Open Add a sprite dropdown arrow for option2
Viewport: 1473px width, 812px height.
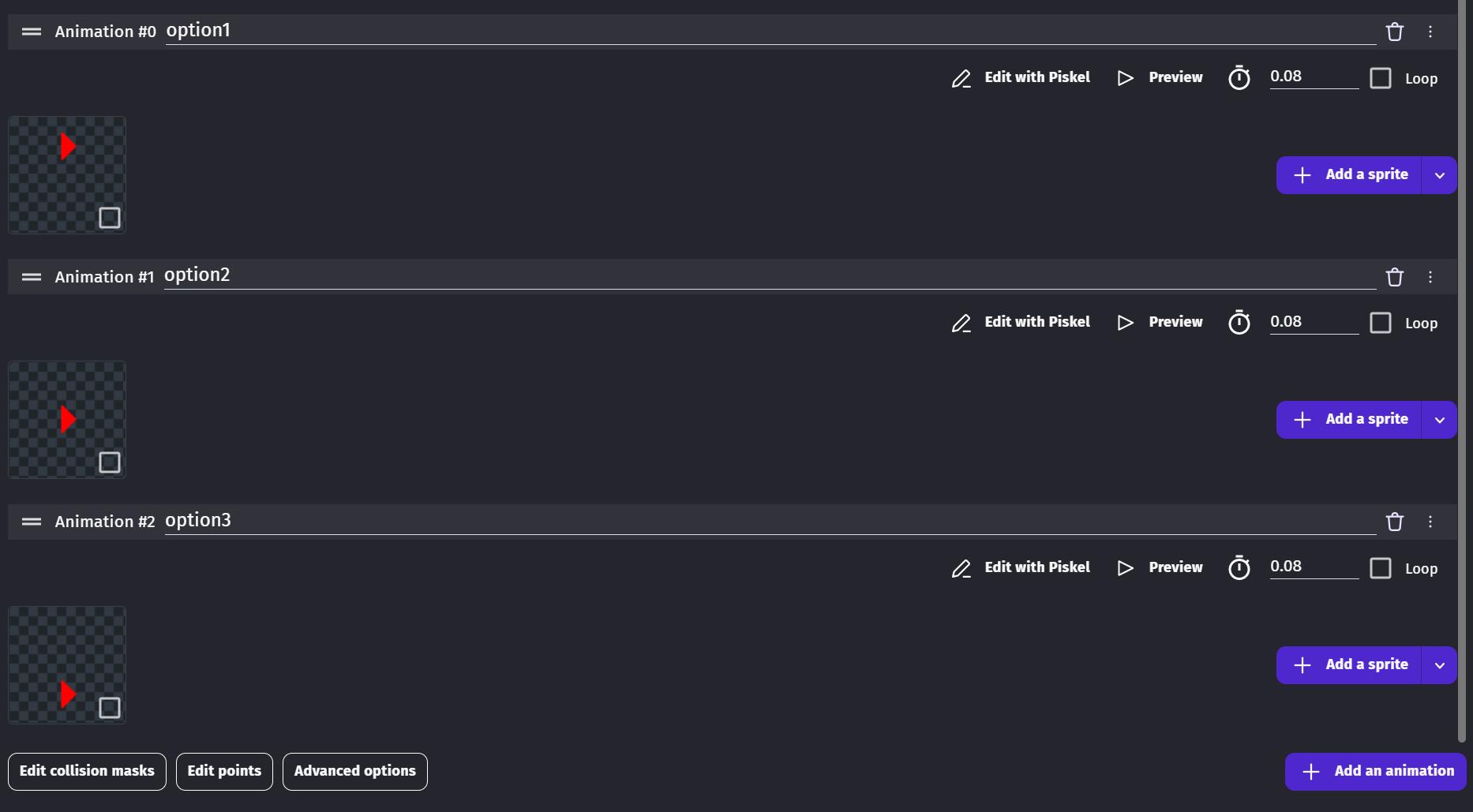[1440, 420]
